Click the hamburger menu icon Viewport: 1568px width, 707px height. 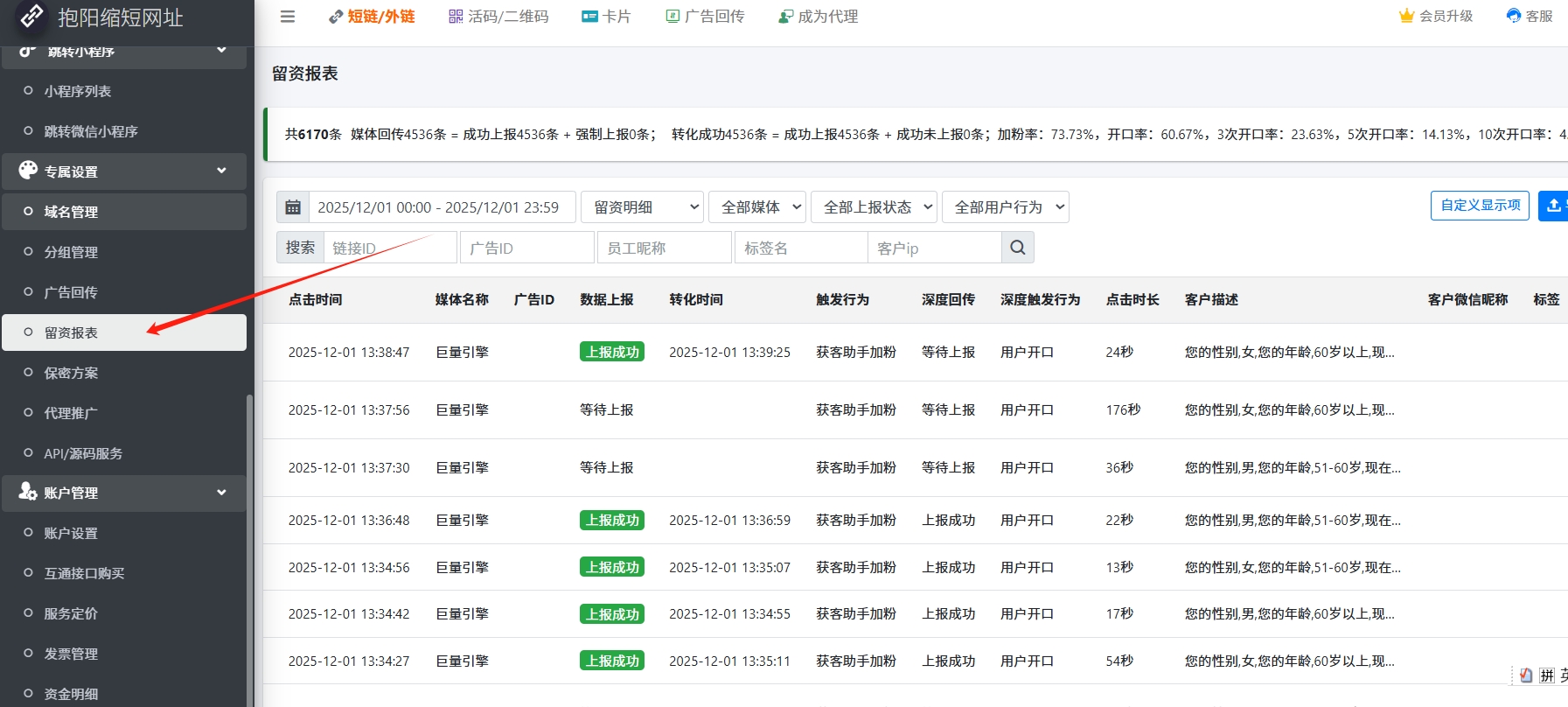point(287,17)
